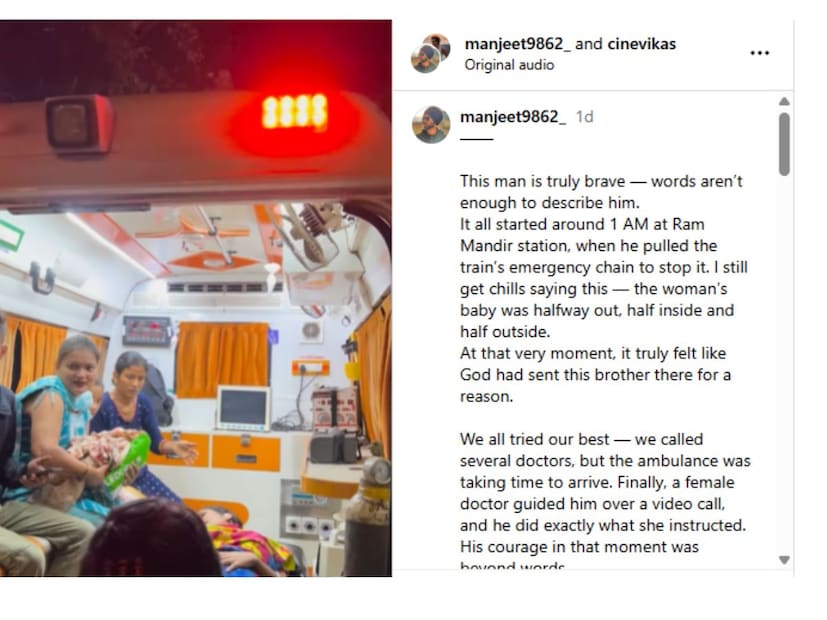Click the caption line mentioning Ram Mandir station
The image size is (827, 620).
[x=588, y=246]
